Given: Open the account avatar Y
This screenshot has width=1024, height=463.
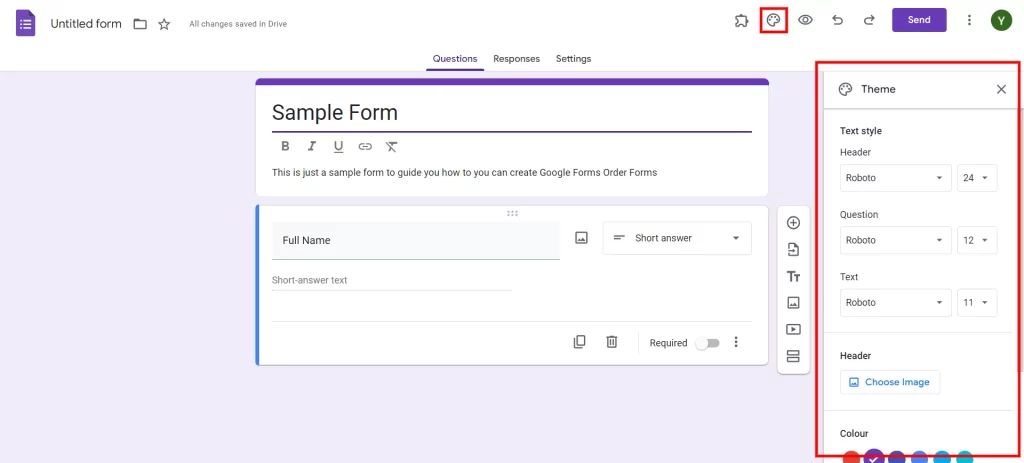Looking at the screenshot, I should tap(1000, 20).
